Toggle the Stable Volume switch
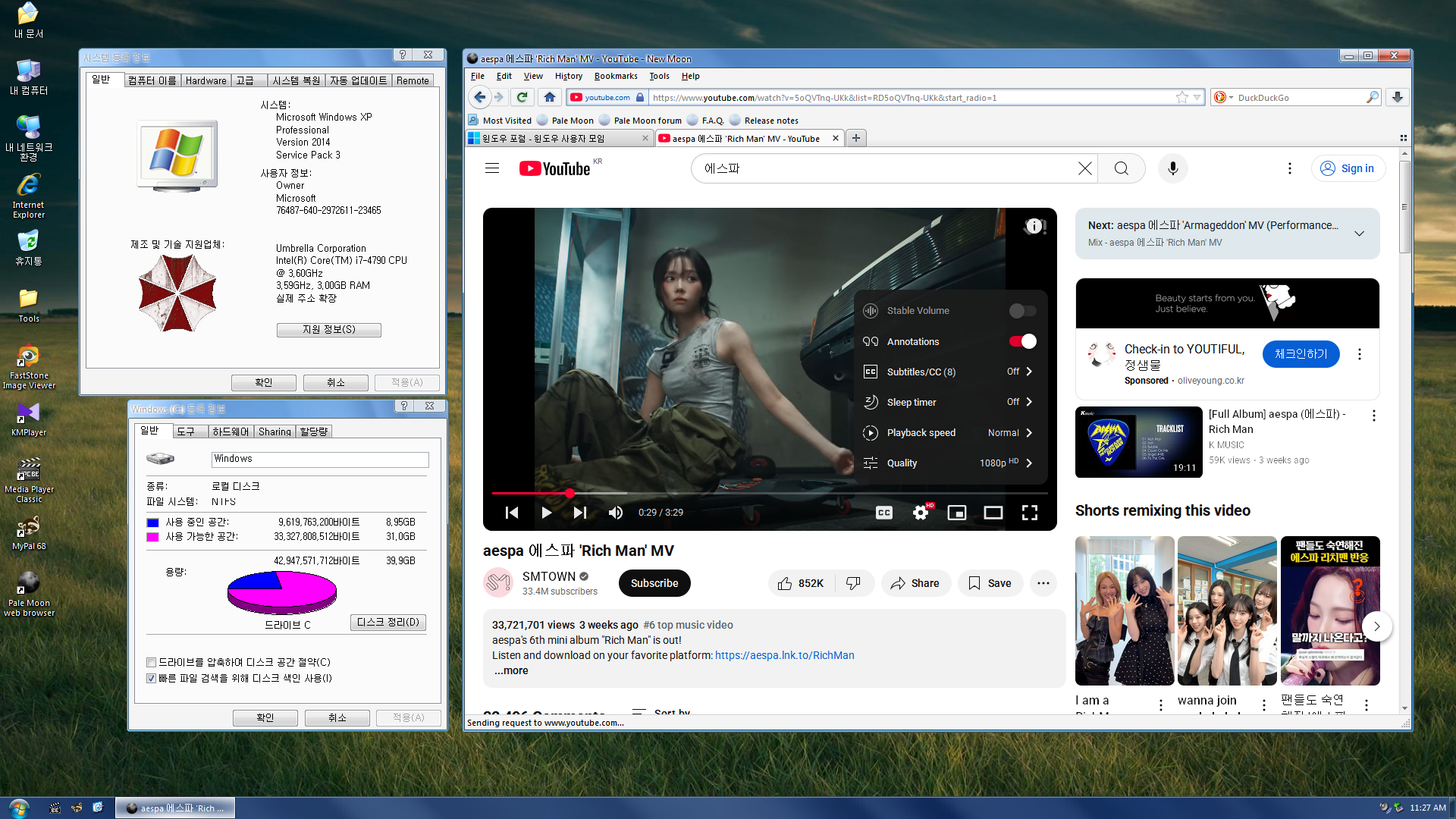The width and height of the screenshot is (1456, 819). tap(1021, 311)
